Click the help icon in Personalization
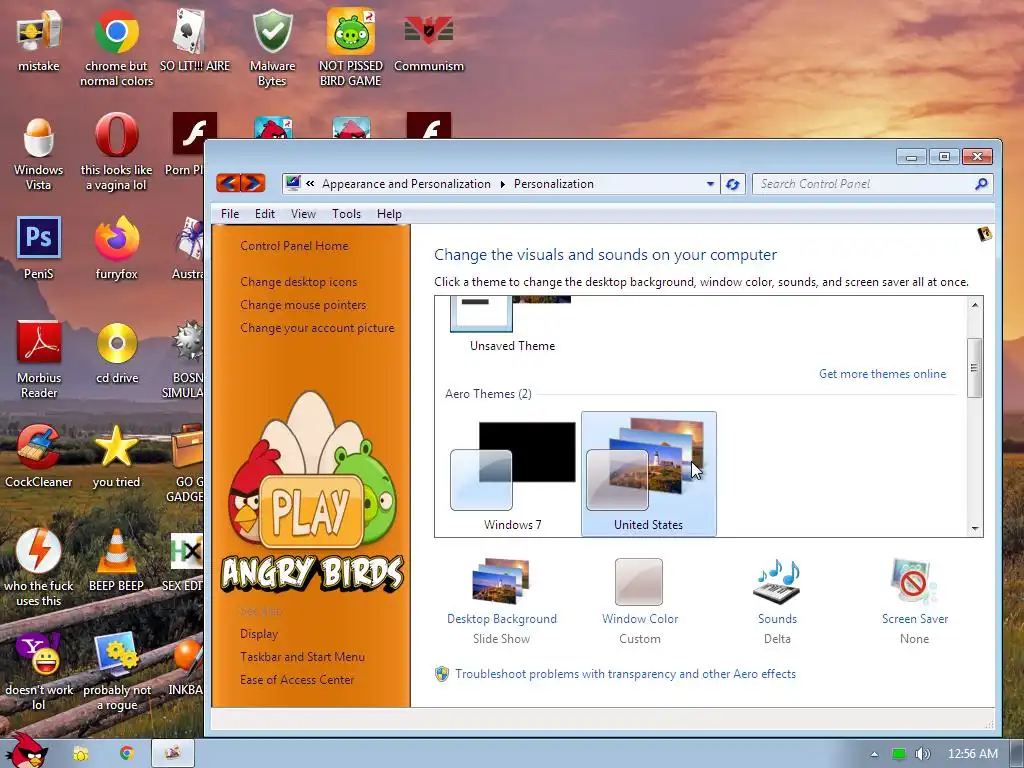 984,234
